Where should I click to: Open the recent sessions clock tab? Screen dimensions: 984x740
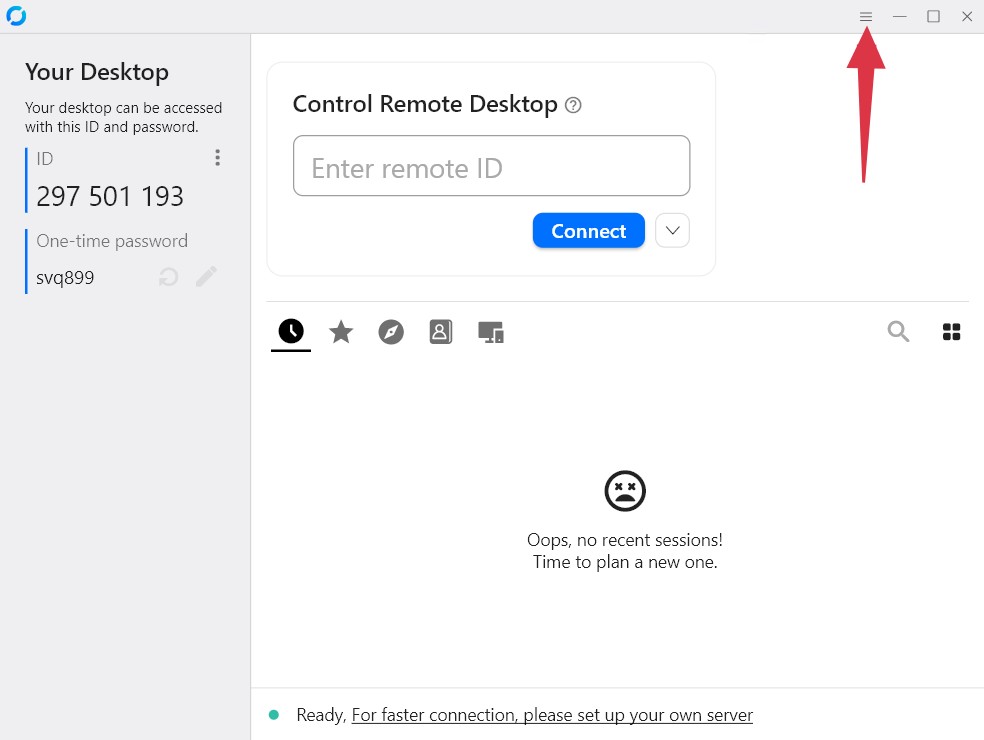(290, 331)
